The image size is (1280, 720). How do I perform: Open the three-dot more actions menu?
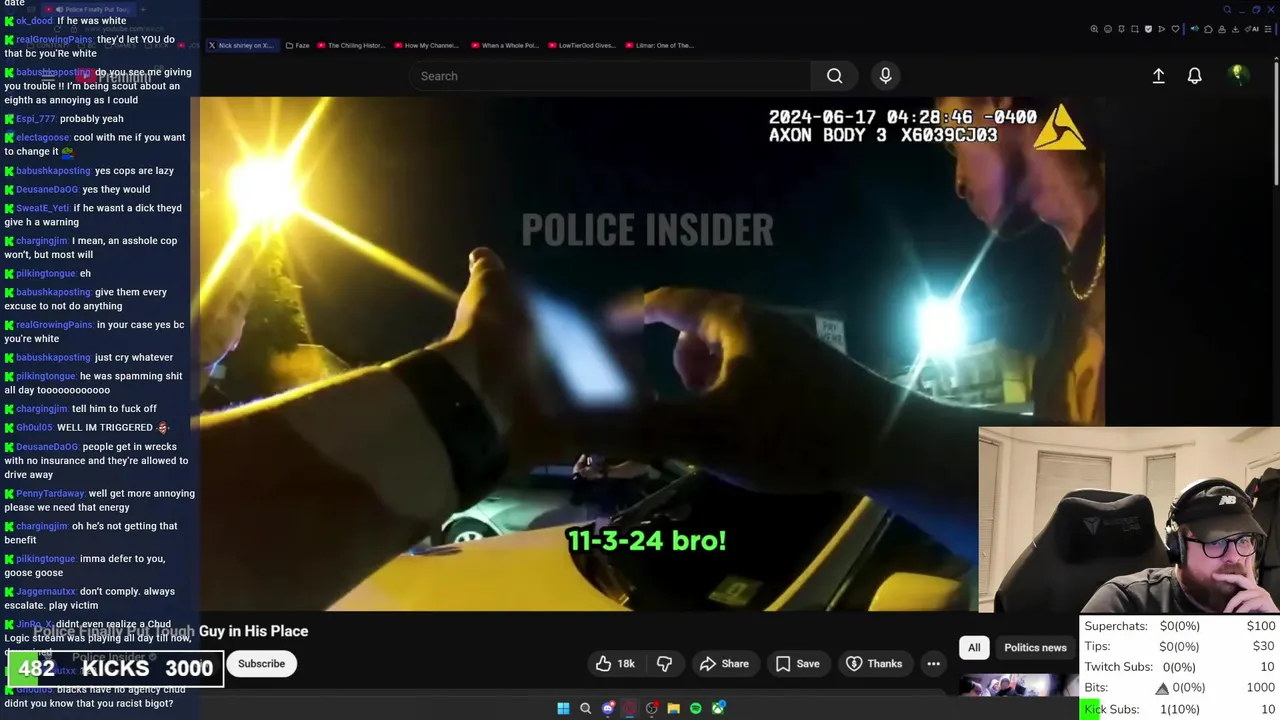click(933, 663)
